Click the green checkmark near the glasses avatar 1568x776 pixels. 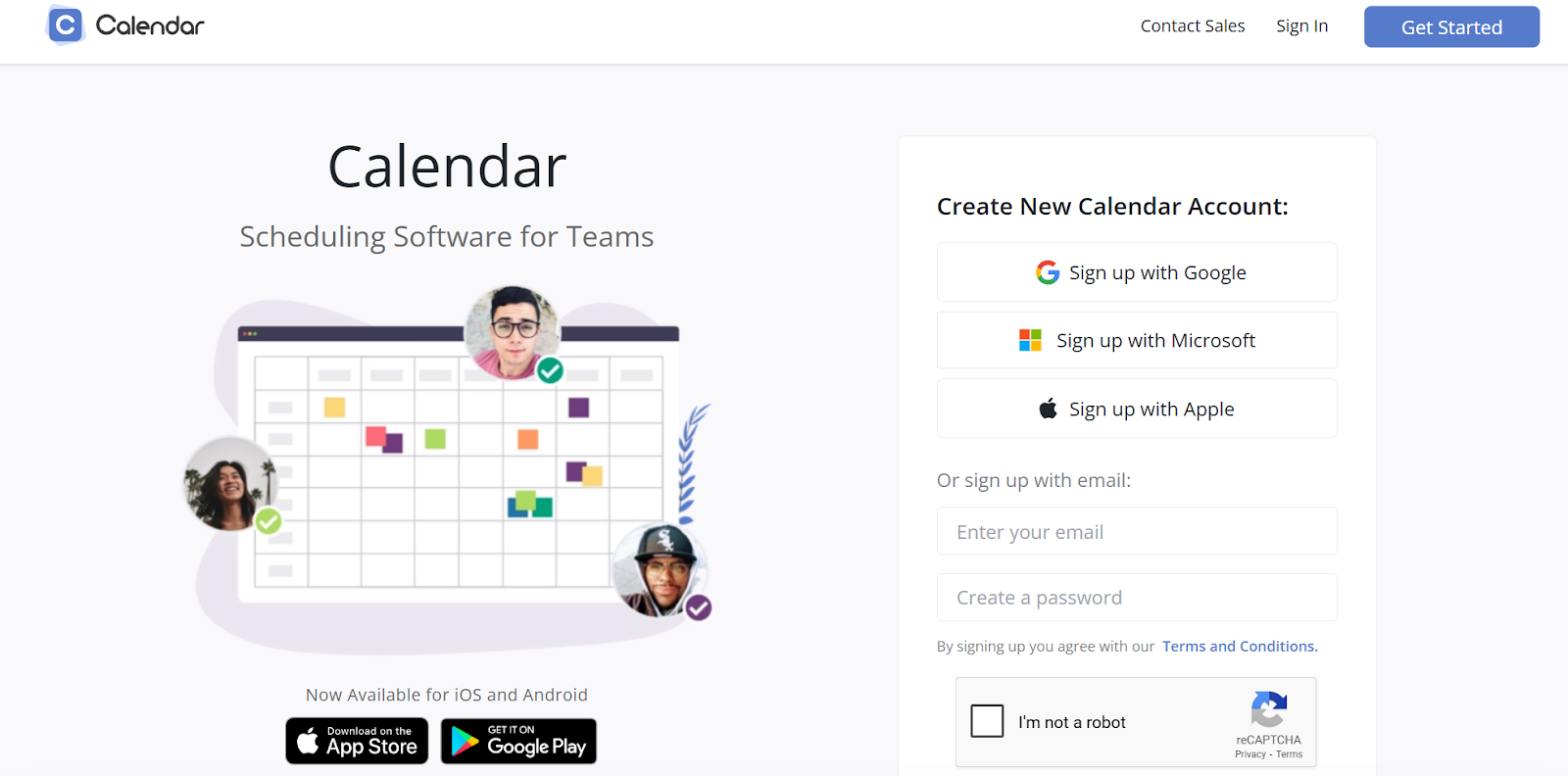point(549,371)
